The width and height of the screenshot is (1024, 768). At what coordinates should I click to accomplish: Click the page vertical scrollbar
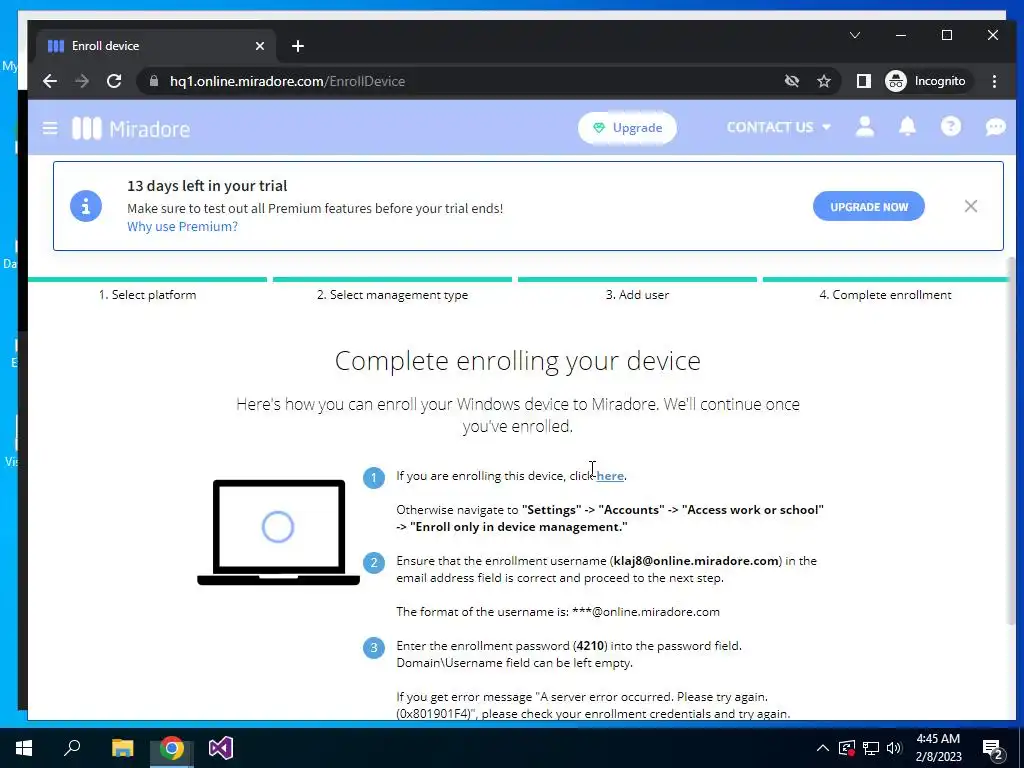(1012, 441)
